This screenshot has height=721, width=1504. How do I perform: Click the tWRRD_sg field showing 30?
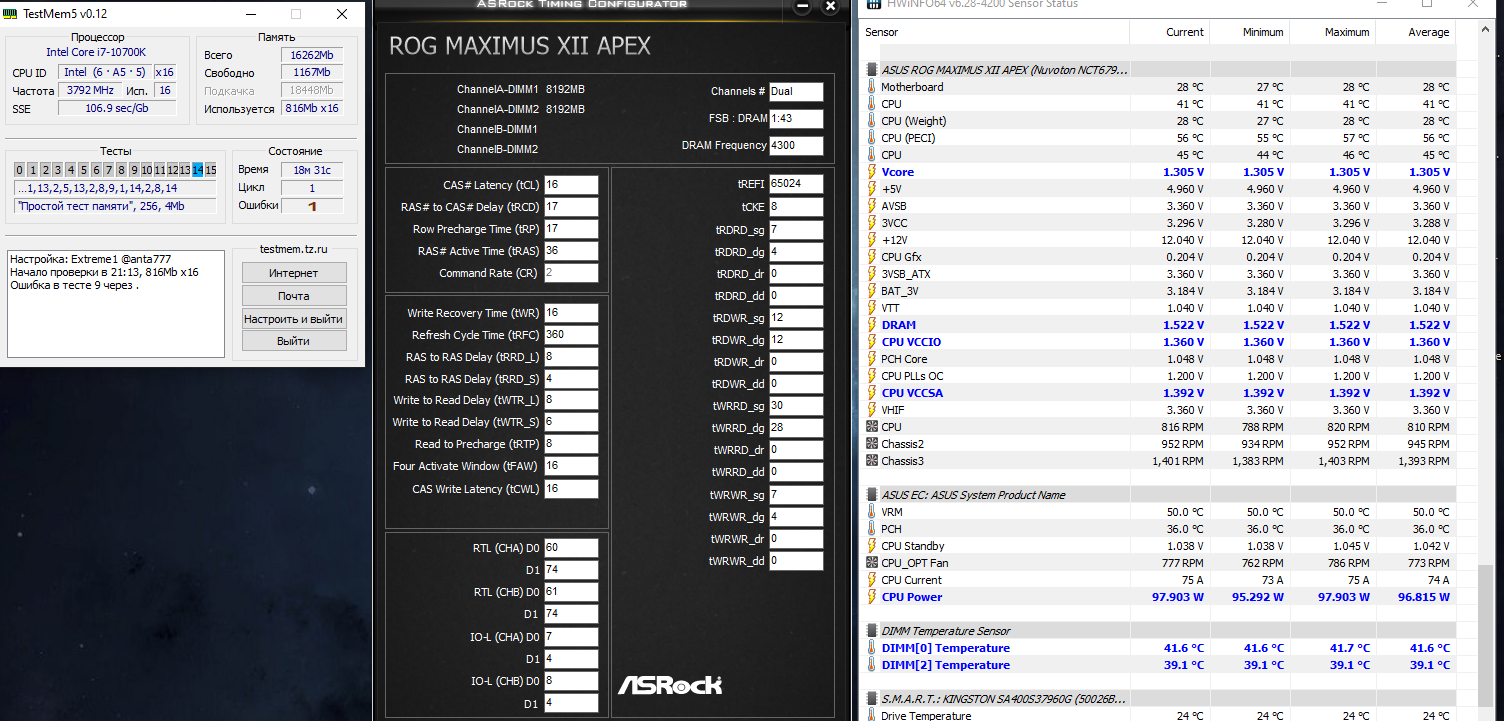click(796, 406)
